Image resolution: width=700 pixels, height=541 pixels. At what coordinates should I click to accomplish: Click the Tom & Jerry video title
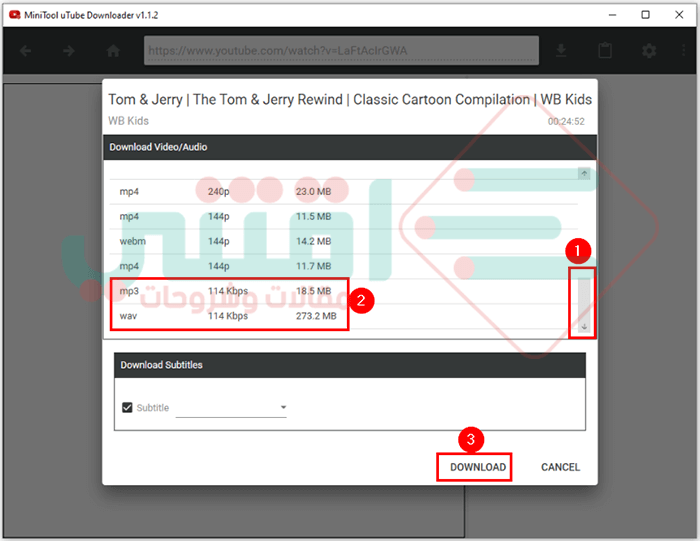[350, 99]
